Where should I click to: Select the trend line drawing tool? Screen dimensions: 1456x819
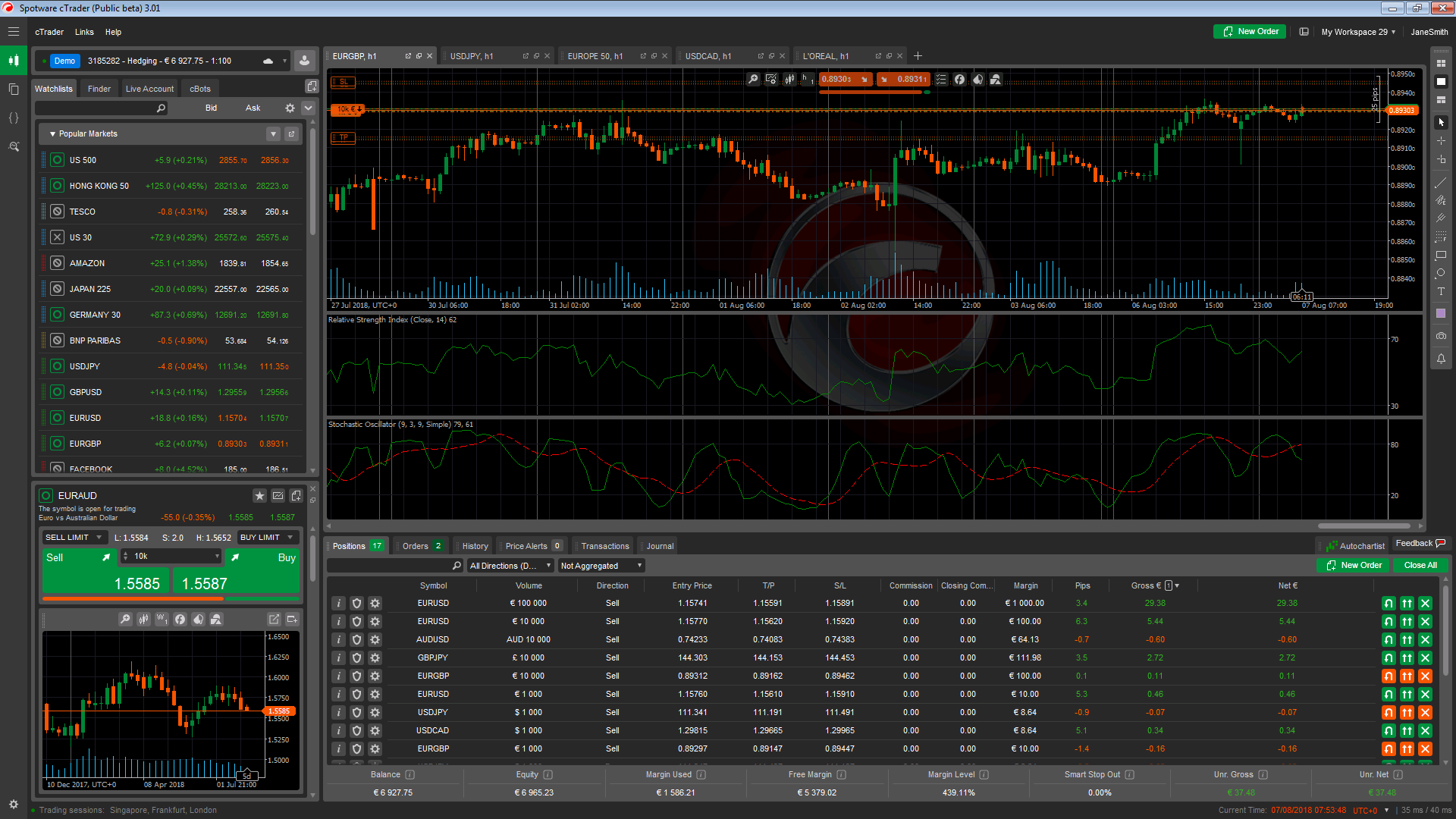tap(1441, 183)
